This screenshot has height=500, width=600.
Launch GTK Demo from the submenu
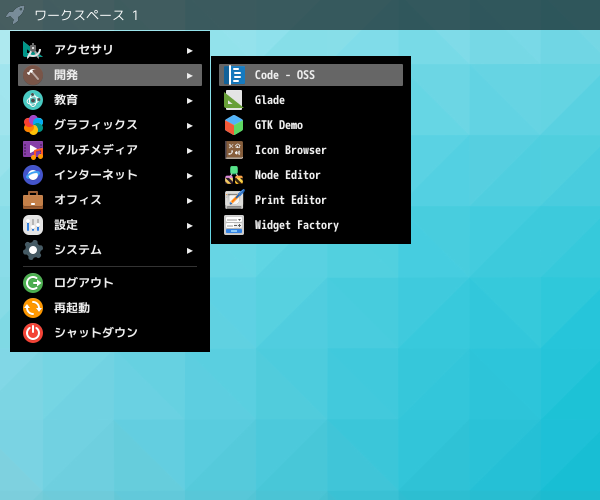[x=311, y=125]
